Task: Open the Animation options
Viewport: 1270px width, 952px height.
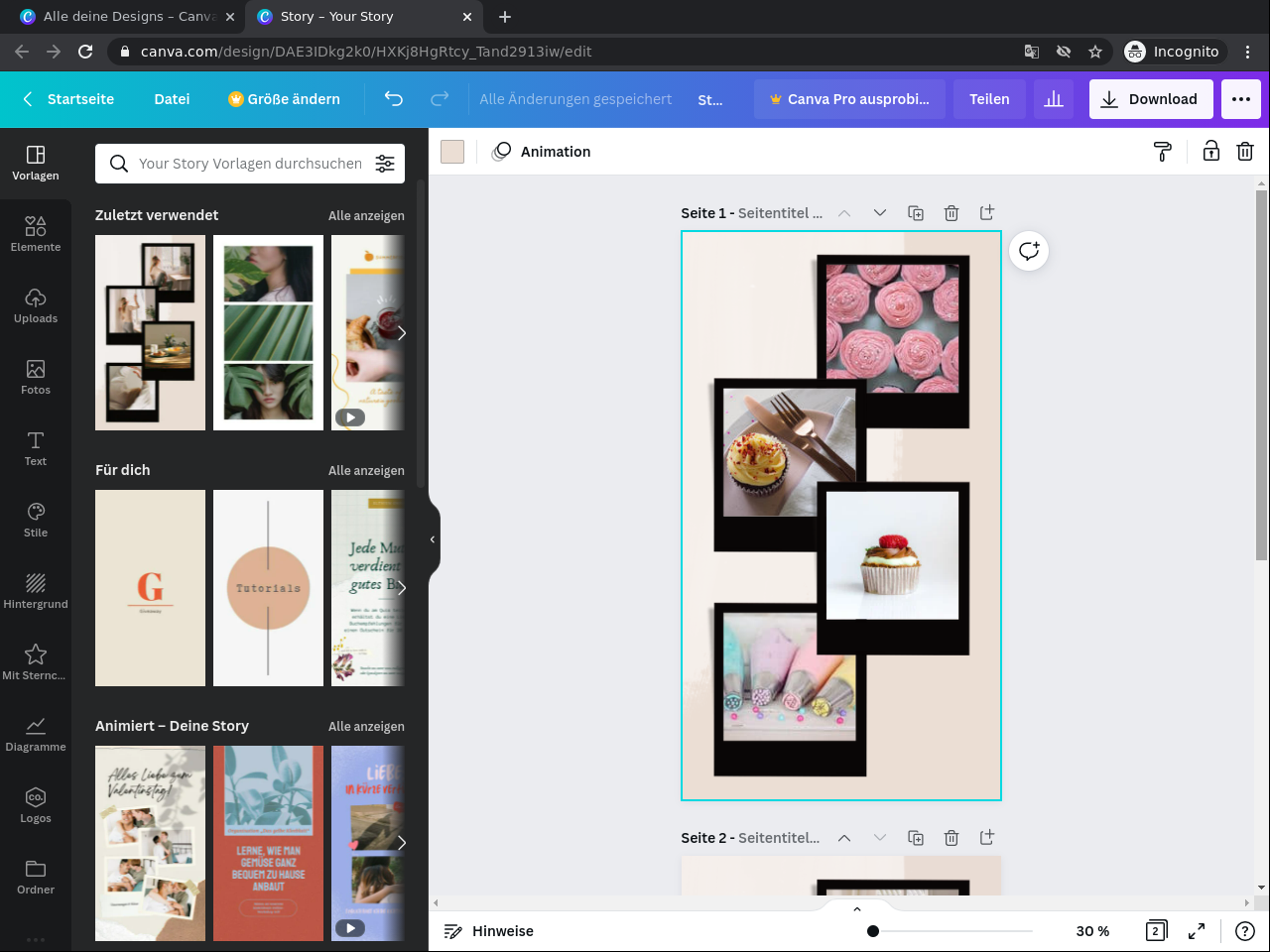Action: [542, 152]
